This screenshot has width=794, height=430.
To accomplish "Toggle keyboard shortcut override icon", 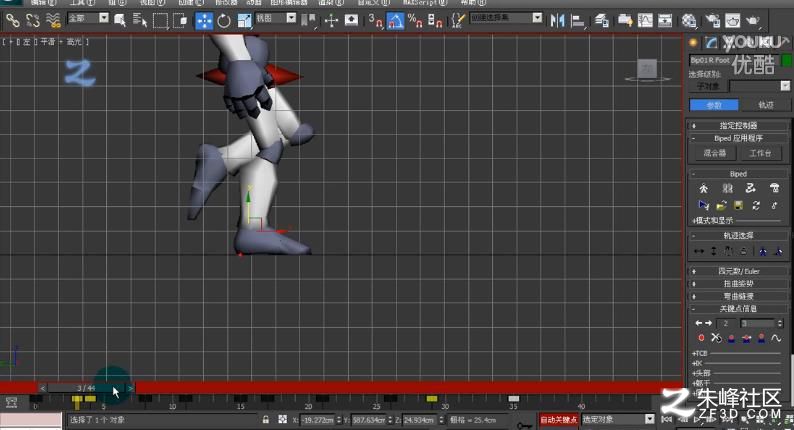I will (x=351, y=21).
